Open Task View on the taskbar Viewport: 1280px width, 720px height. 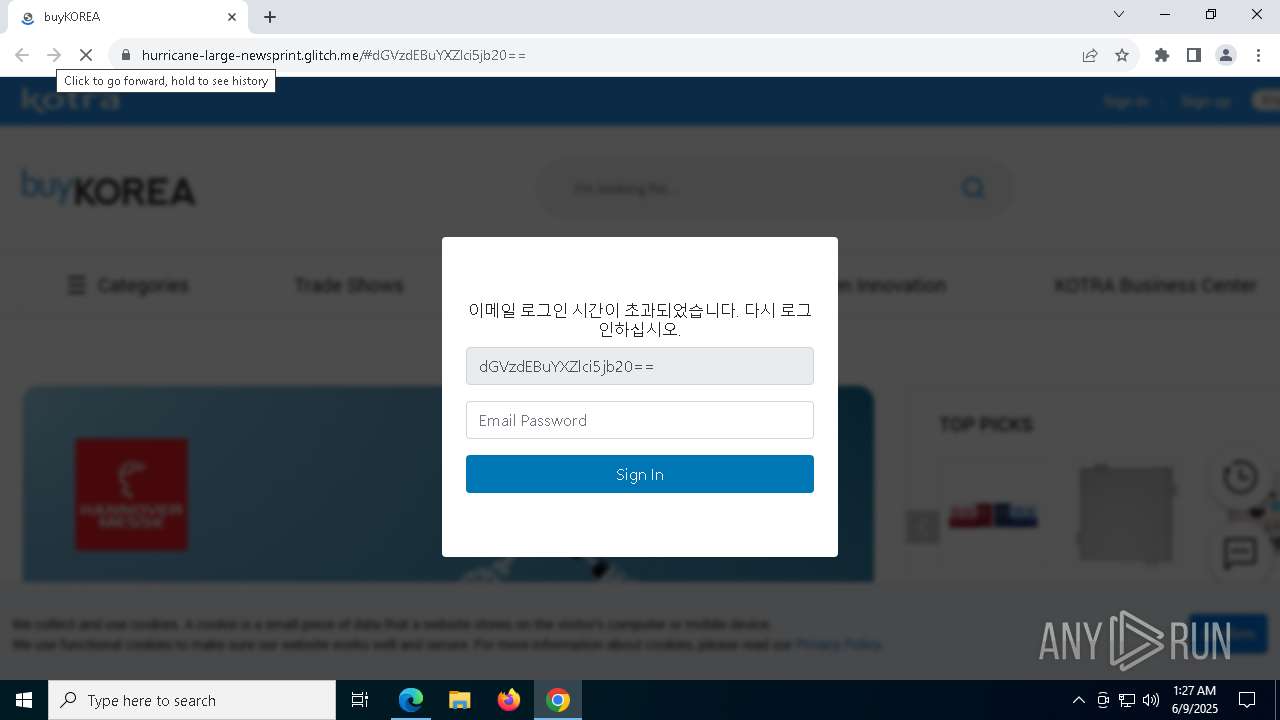click(360, 700)
